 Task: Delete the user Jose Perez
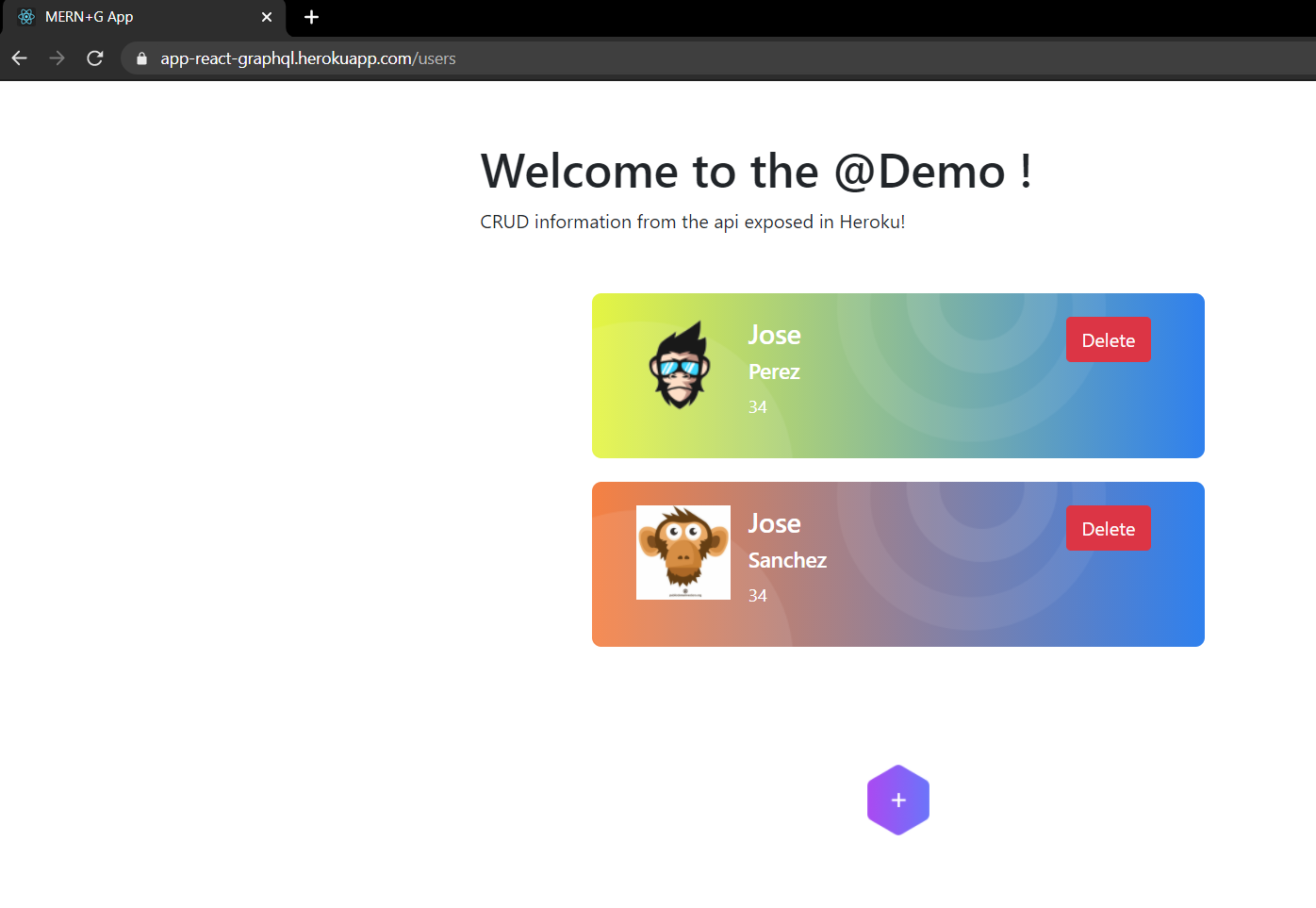click(x=1108, y=340)
